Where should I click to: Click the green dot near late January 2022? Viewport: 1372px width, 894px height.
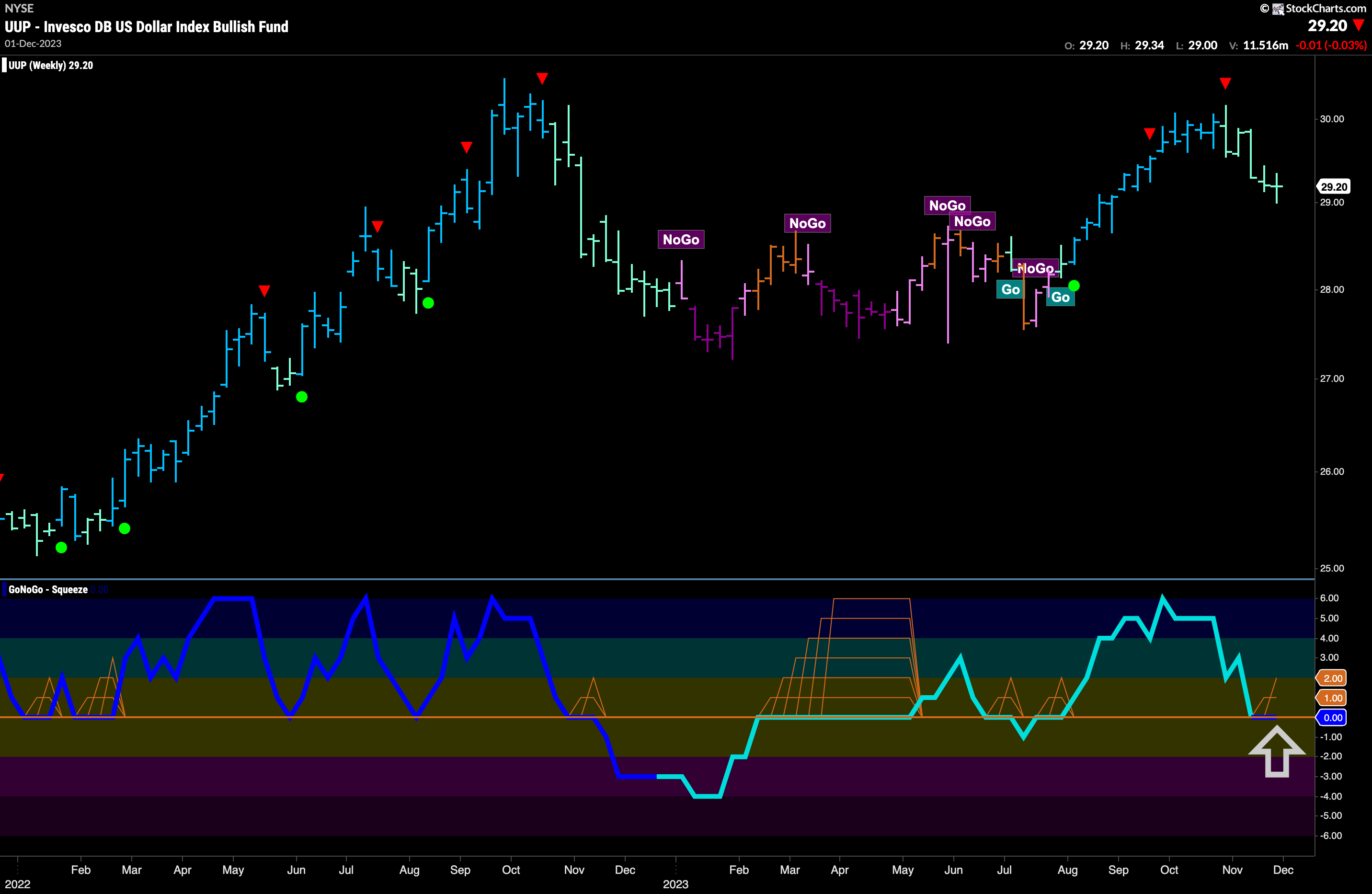click(61, 548)
